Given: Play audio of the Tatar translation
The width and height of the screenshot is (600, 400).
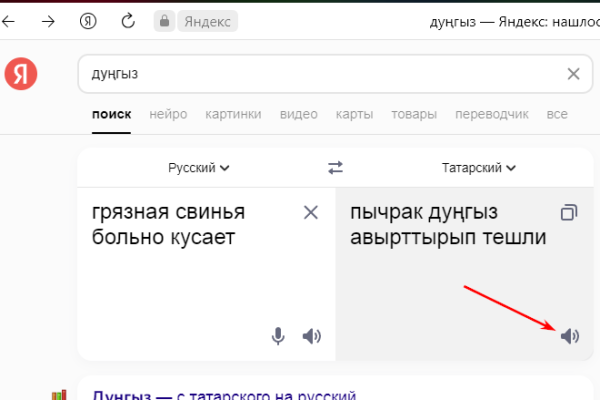Looking at the screenshot, I should (570, 336).
